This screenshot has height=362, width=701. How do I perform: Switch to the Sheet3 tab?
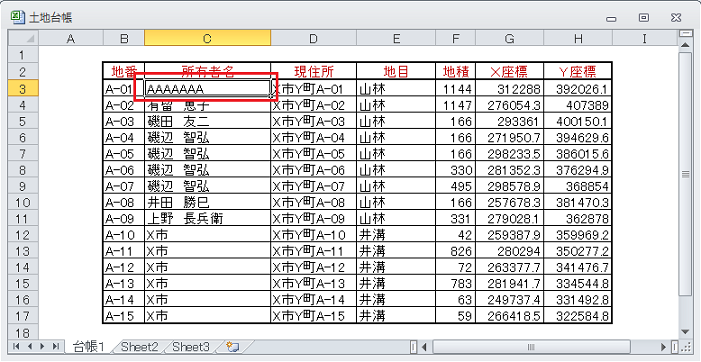pyautogui.click(x=191, y=346)
